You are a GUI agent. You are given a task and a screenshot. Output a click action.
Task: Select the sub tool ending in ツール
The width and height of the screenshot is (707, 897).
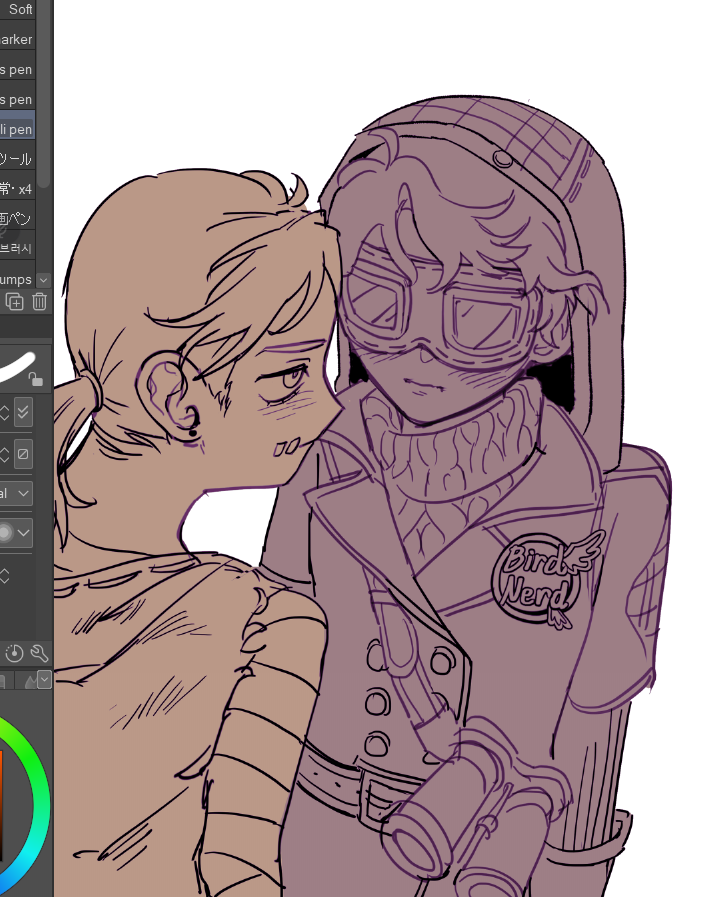click(18, 159)
